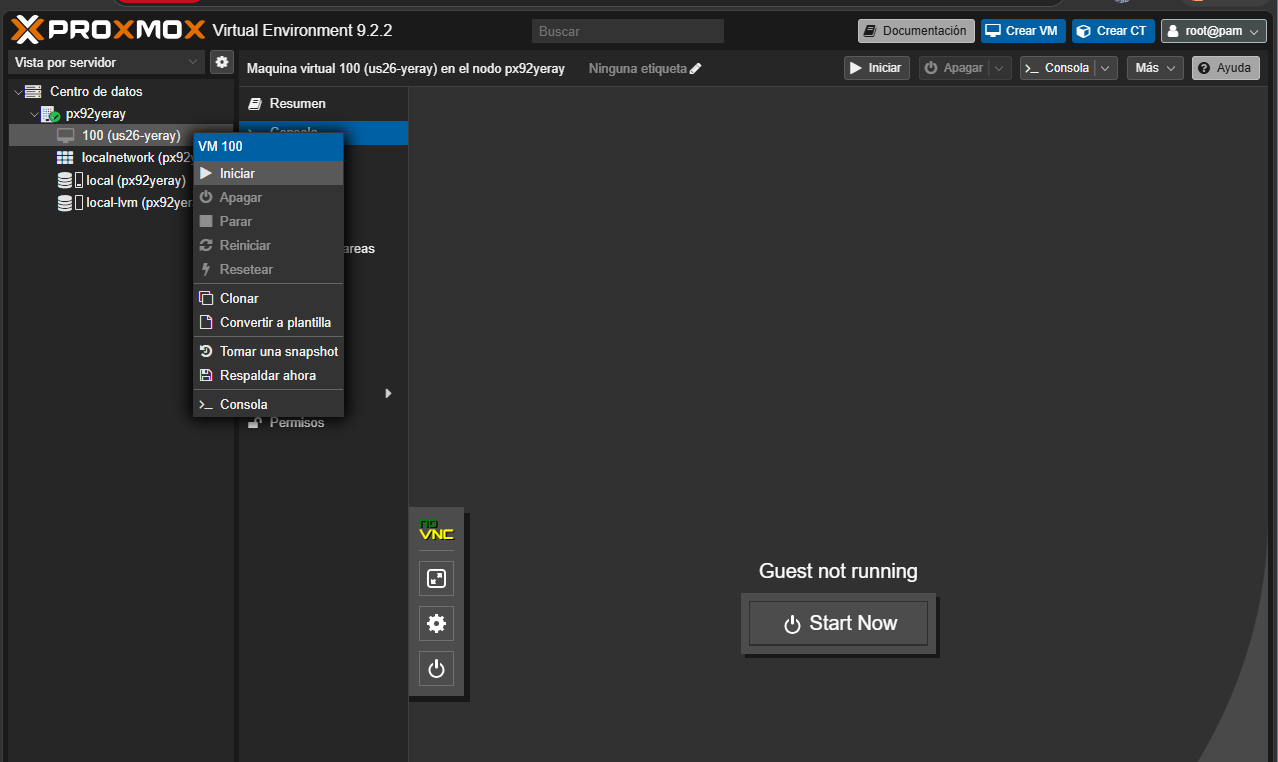Click the Centro de datos server icon
Viewport: 1278px width, 762px height.
click(33, 91)
